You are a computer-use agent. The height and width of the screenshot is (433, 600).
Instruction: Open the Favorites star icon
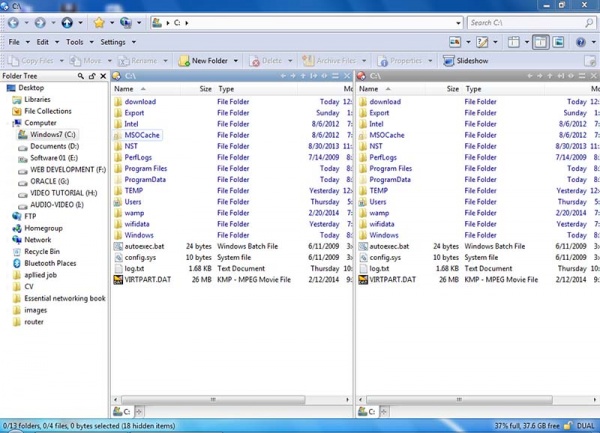(99, 23)
